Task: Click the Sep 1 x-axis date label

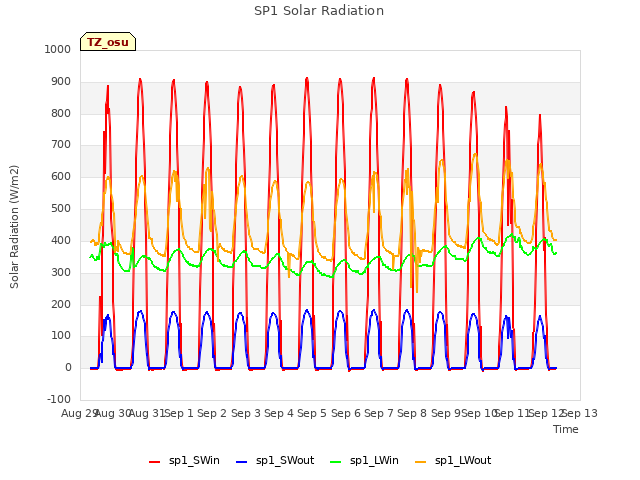Action: [179, 413]
